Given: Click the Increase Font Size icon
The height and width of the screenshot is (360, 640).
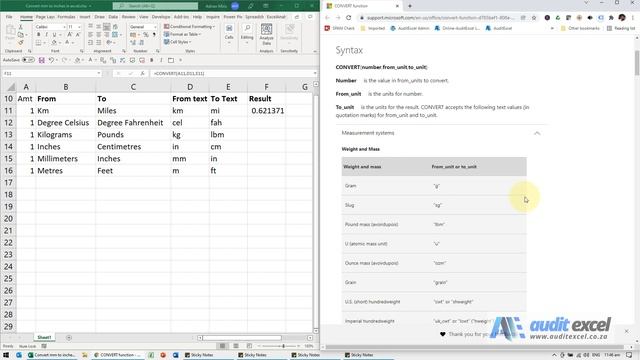Looking at the screenshot, I should 70,35.
